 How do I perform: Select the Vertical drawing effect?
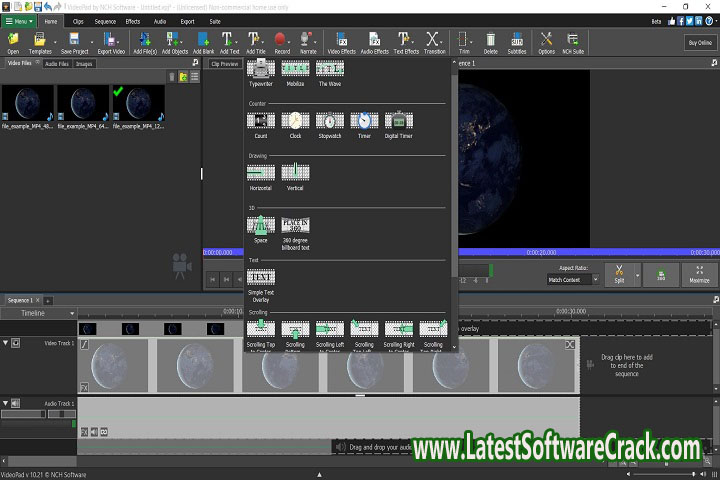pos(295,177)
